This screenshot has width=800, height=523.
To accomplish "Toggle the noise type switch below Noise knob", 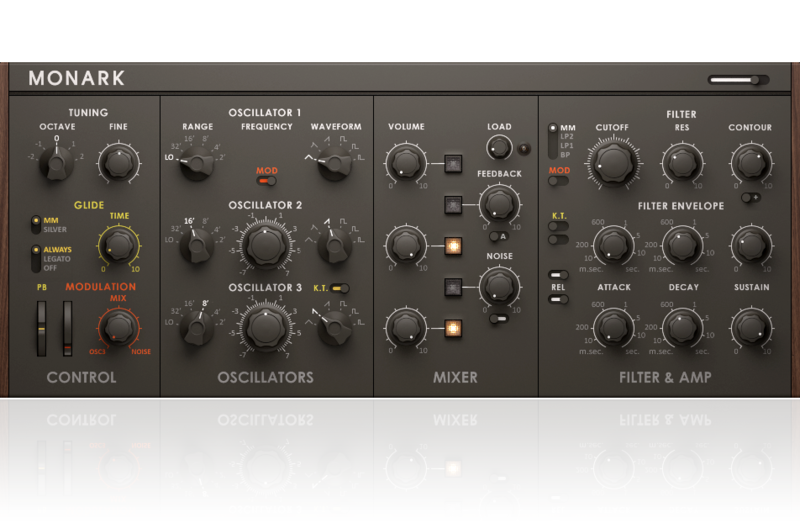I will tap(498, 319).
